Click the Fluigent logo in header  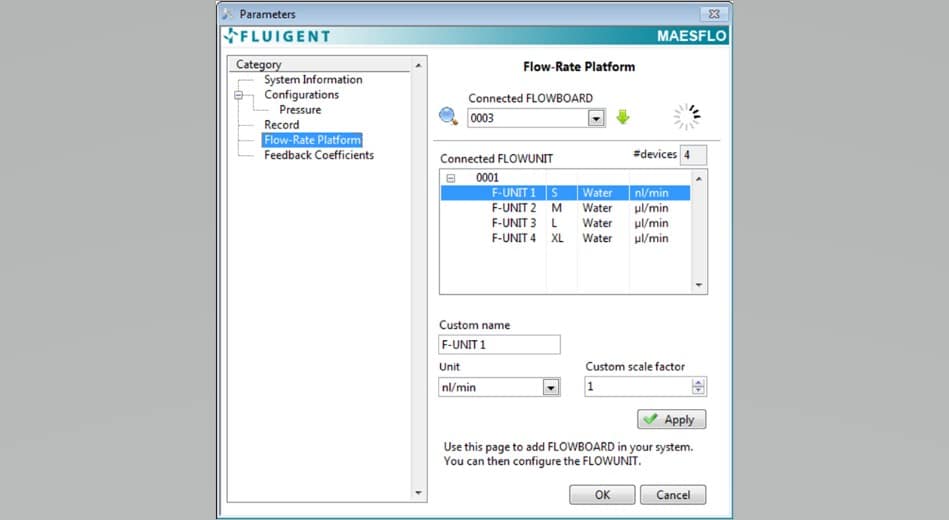pos(277,36)
